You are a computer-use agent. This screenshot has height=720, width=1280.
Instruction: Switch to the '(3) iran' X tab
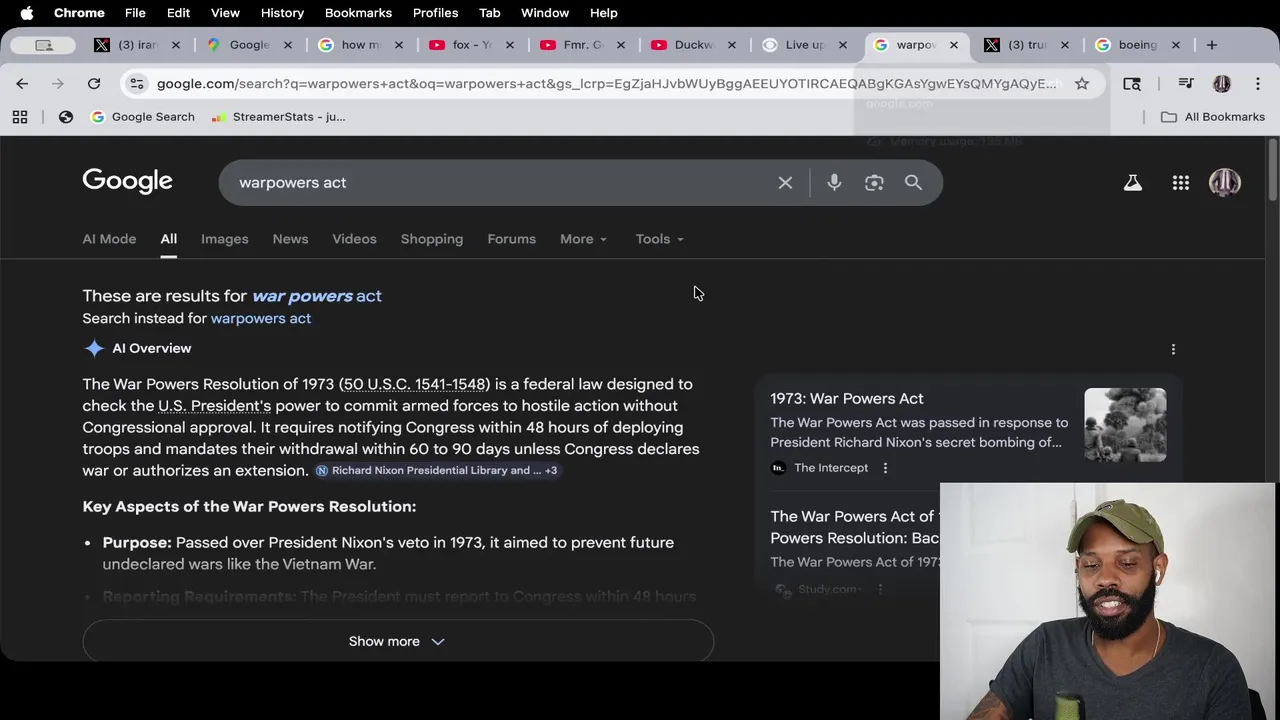point(138,45)
